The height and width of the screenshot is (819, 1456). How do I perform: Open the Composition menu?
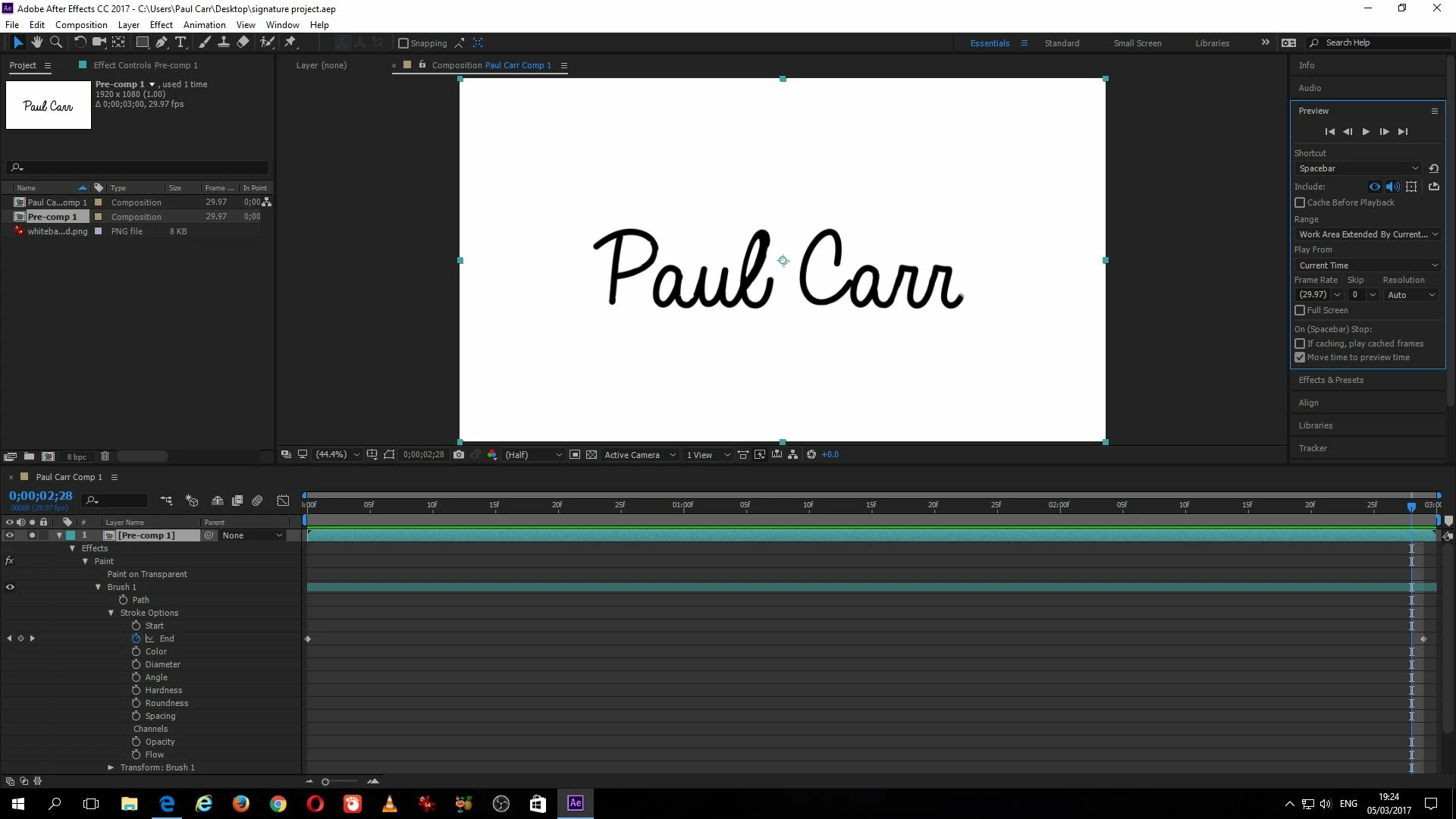[80, 24]
